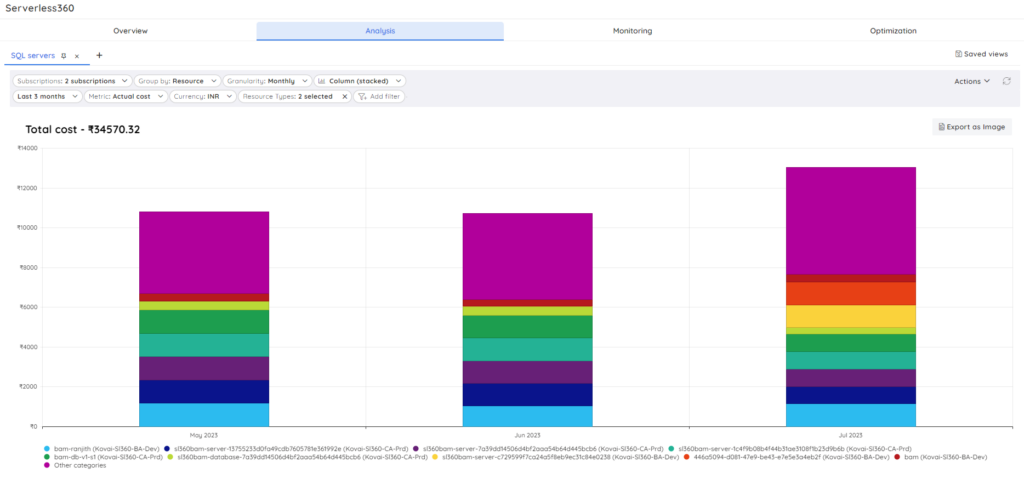Viewport: 1024px width, 479px height.
Task: Open the Column (stacked) chart type selector
Action: (x=360, y=80)
